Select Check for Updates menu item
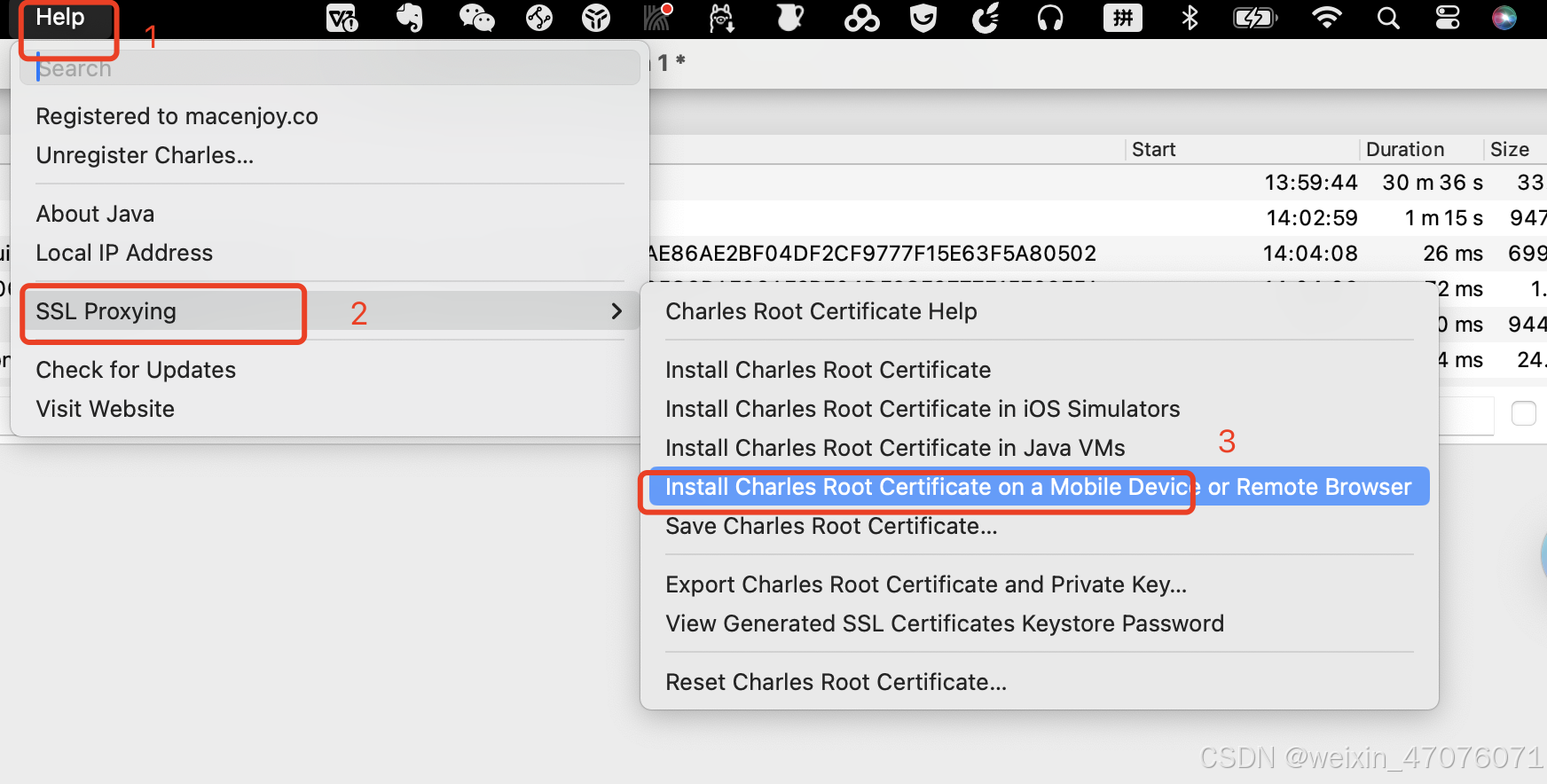1547x784 pixels. click(x=330, y=370)
